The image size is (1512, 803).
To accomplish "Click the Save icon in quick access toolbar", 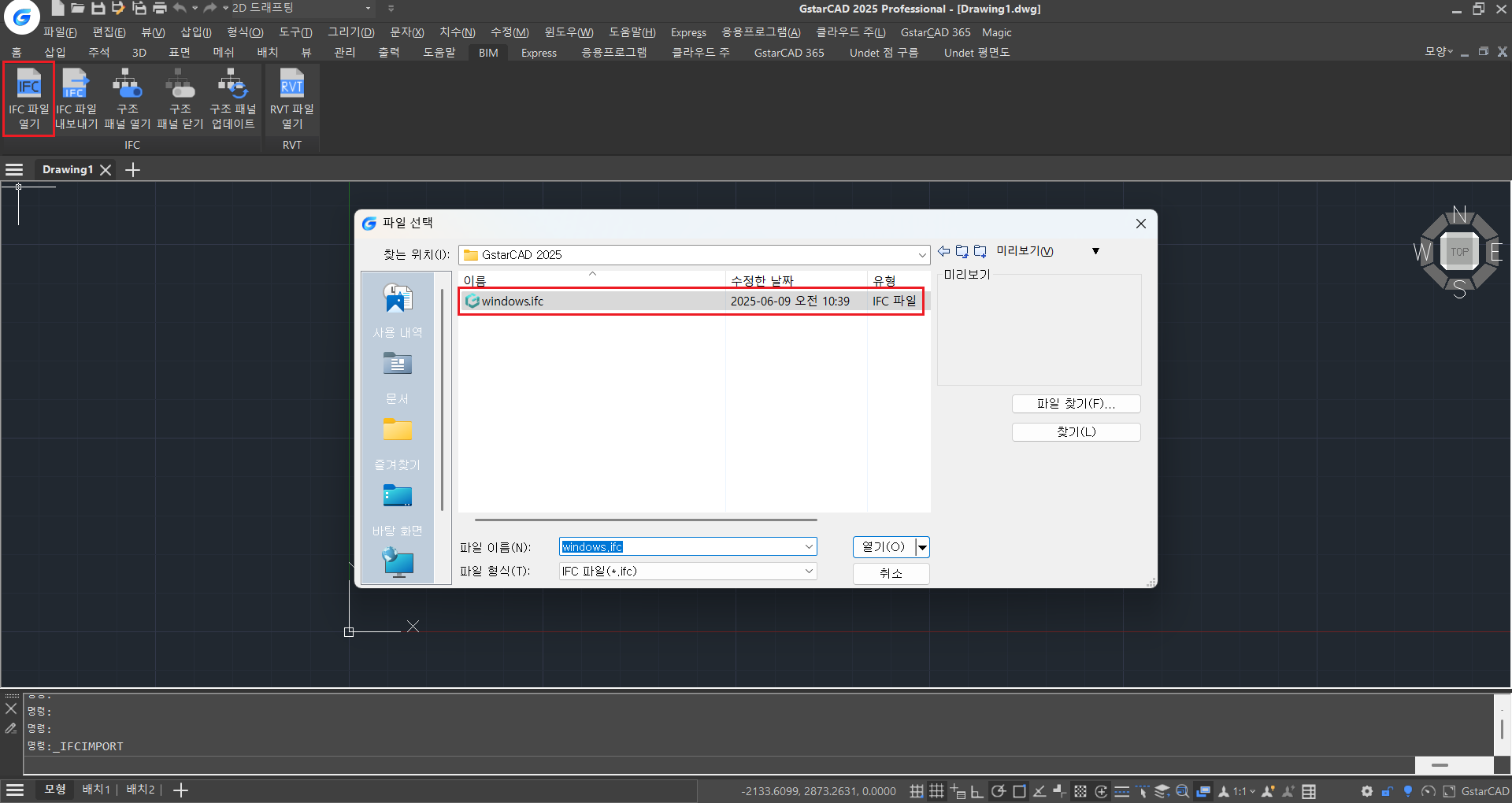I will (x=98, y=9).
